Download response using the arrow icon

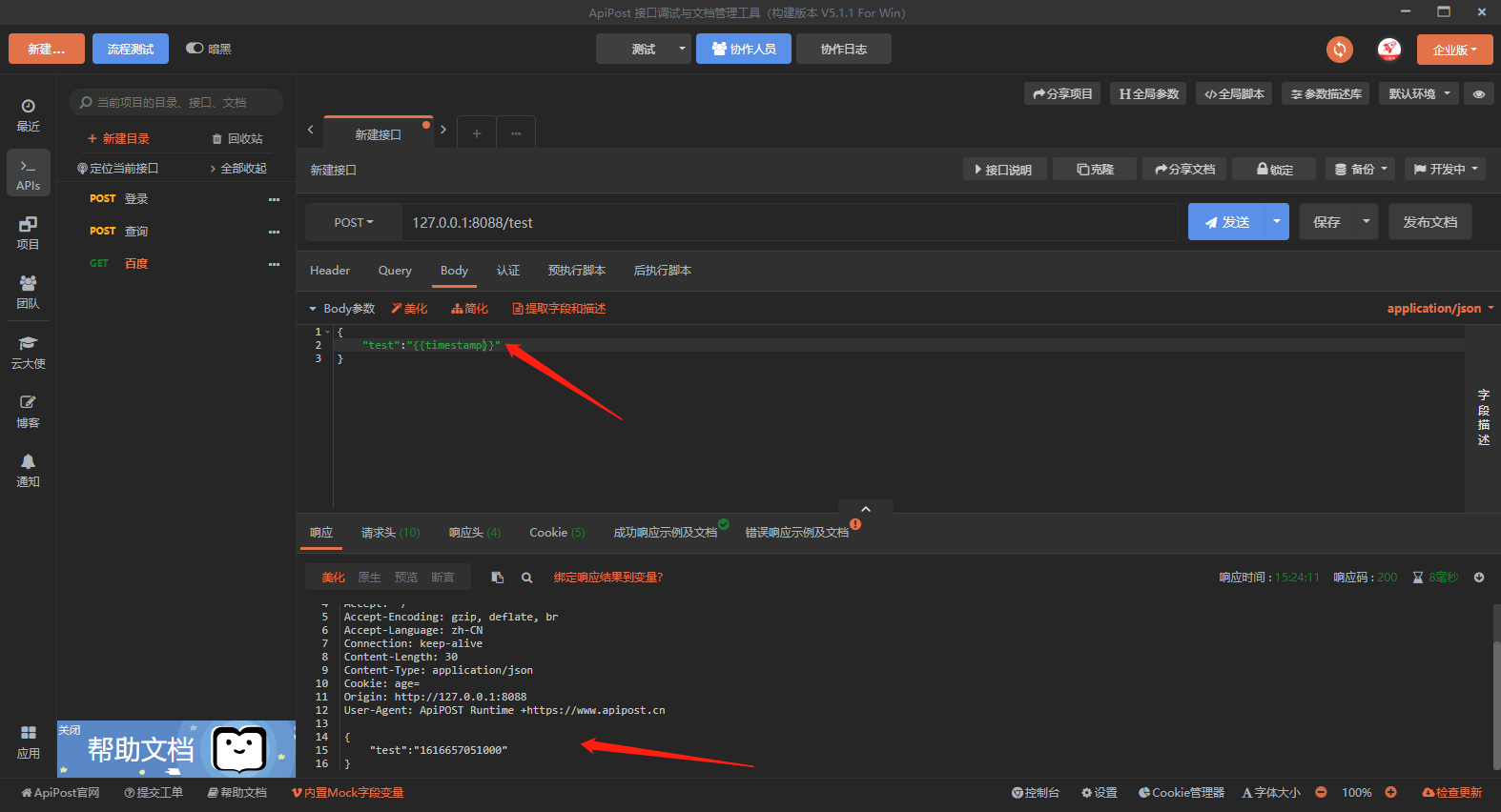click(1479, 578)
